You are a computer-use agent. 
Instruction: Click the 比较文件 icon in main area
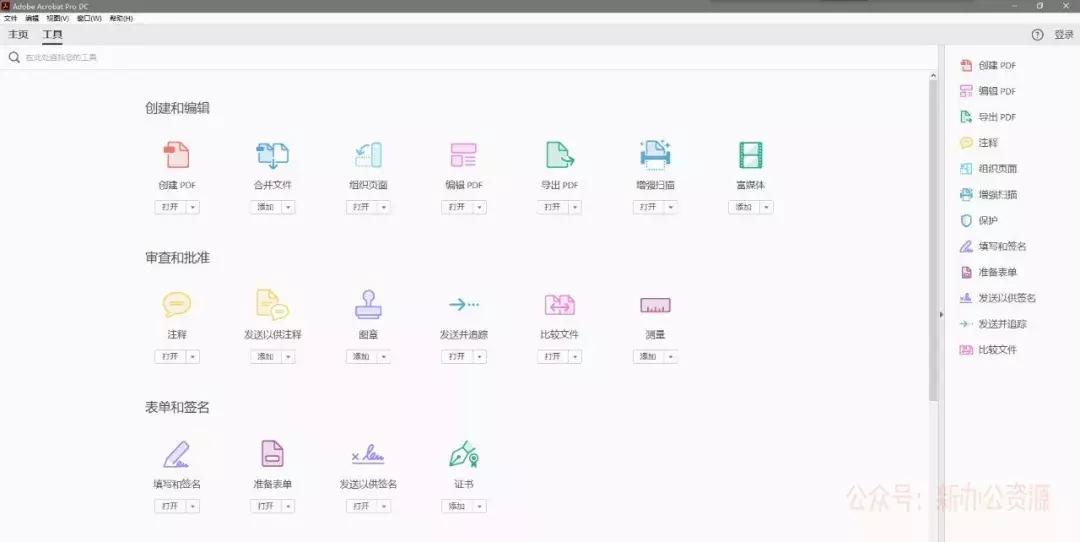pyautogui.click(x=559, y=304)
